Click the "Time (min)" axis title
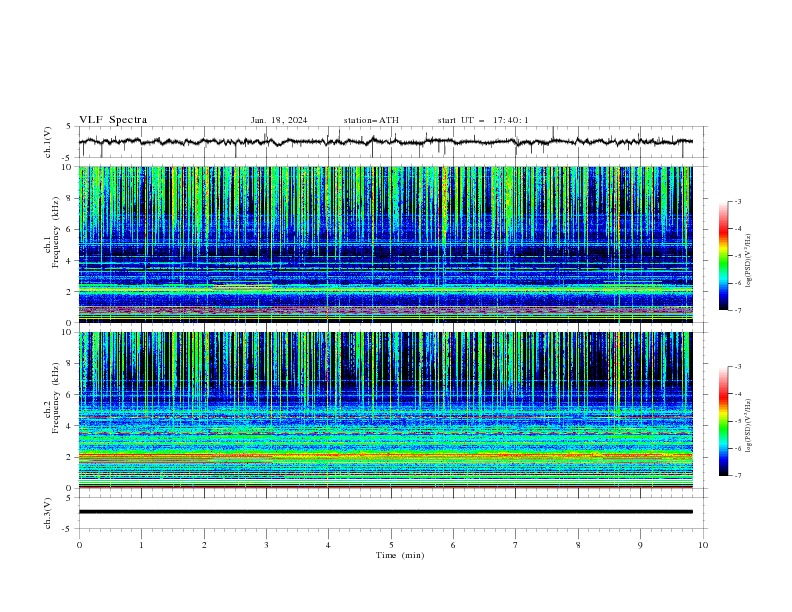 (400, 555)
